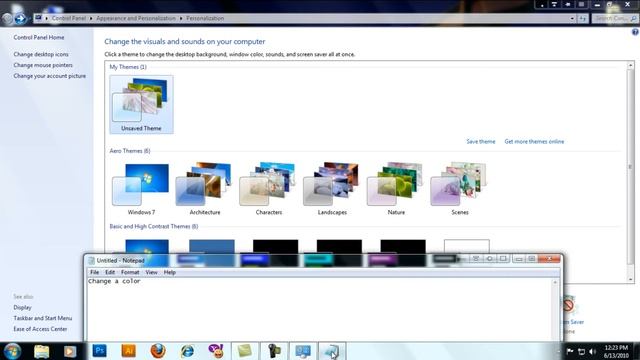This screenshot has width=640, height=360.
Task: Click the volume speaker tray icon
Action: 593,351
